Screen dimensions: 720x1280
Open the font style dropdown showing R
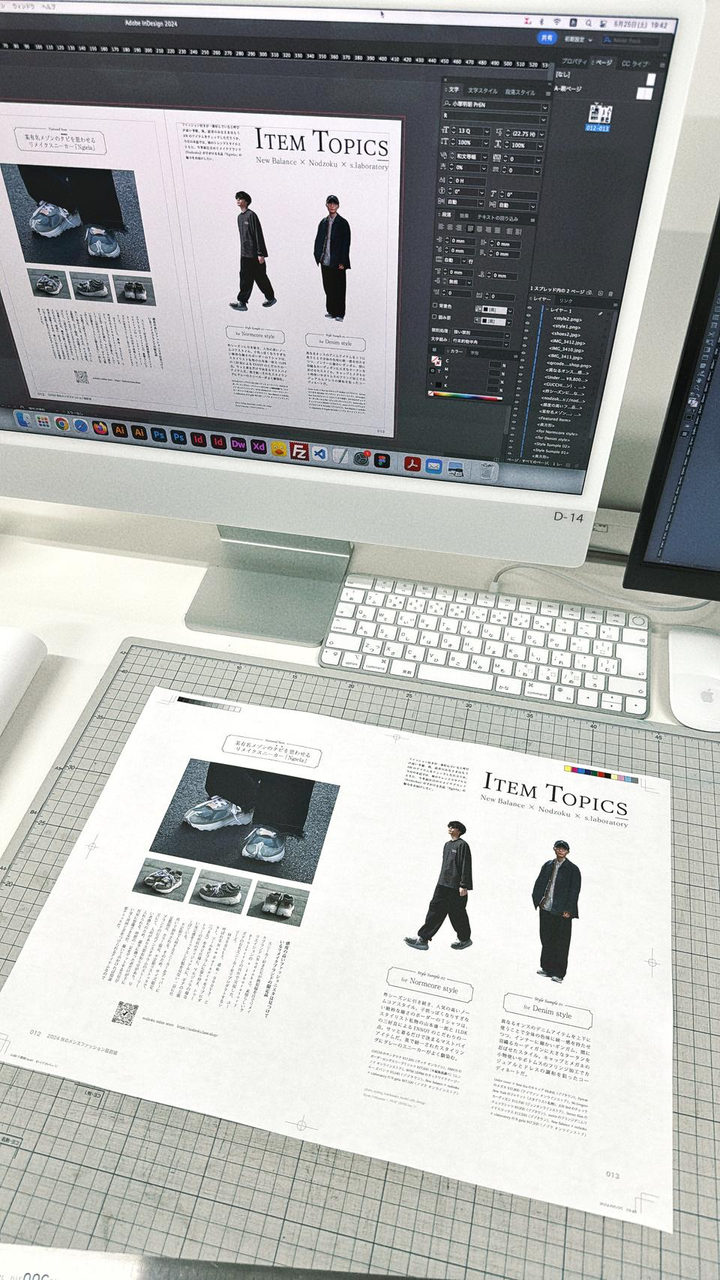coord(496,116)
